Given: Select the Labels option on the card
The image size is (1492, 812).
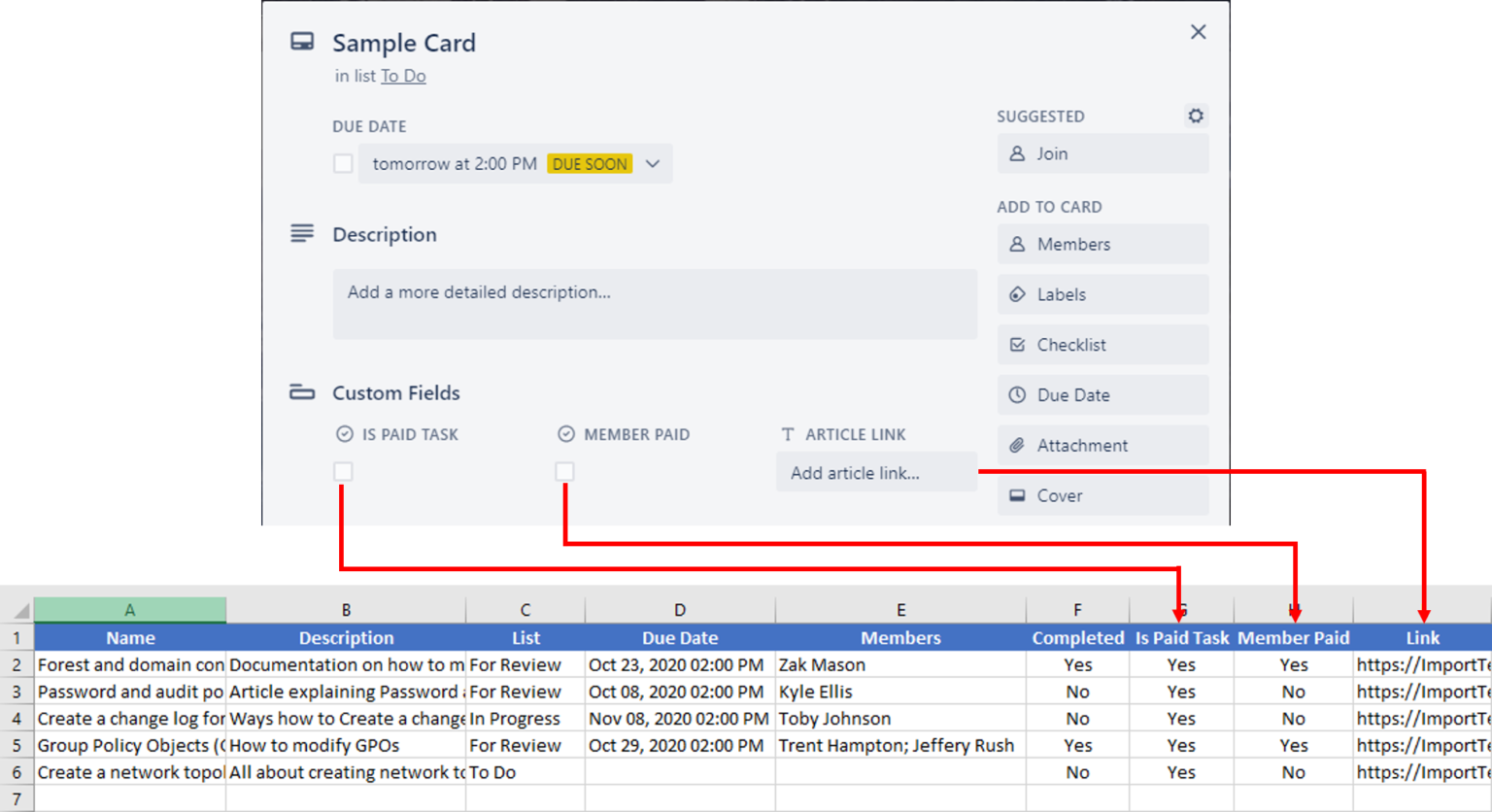Looking at the screenshot, I should click(1061, 294).
